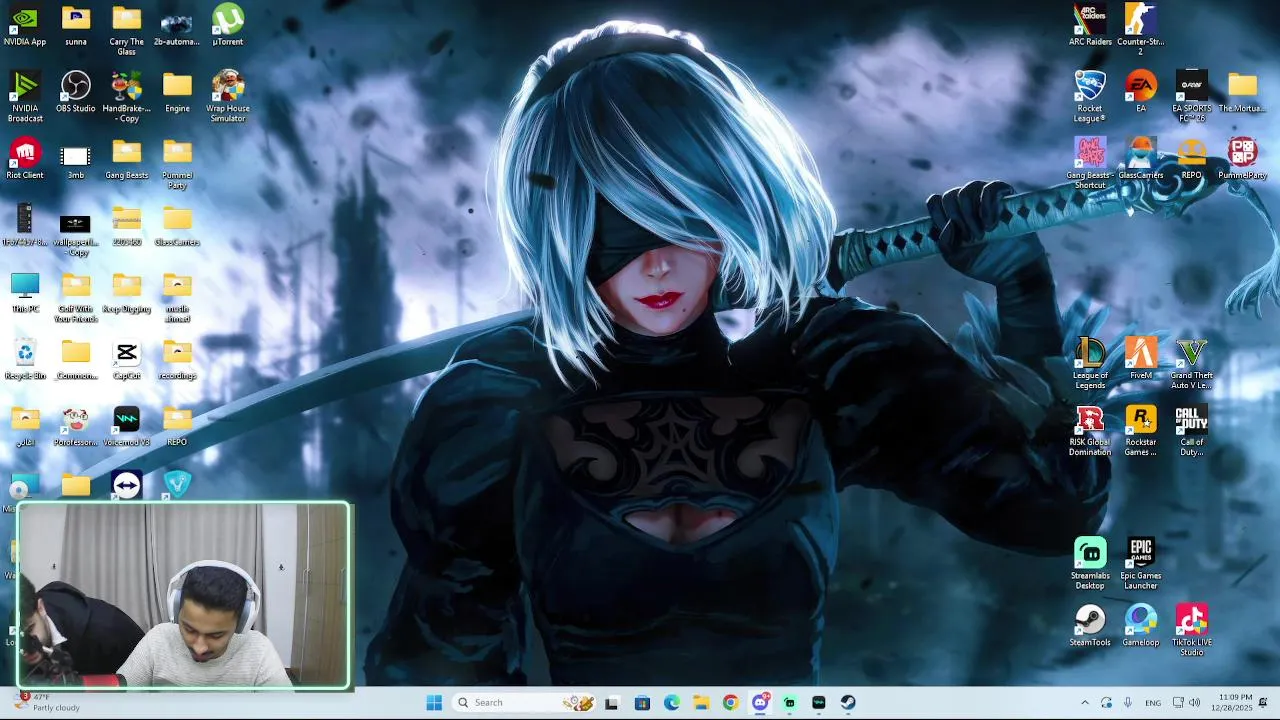Launch ARC Raiders shortcut
The height and width of the screenshot is (720, 1280).
(1090, 27)
